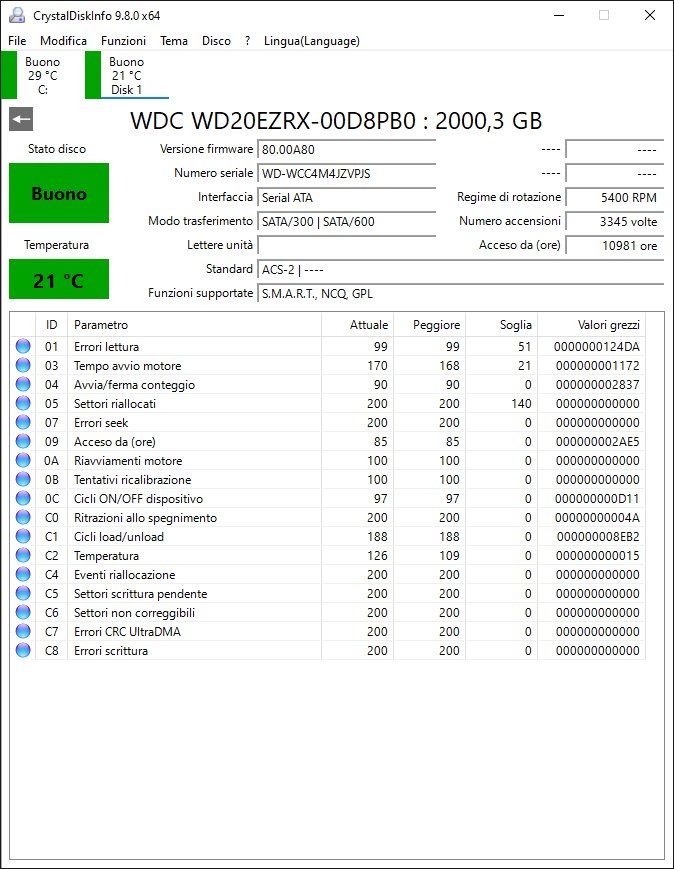Click the ID column header
Image resolution: width=674 pixels, height=869 pixels.
52,325
